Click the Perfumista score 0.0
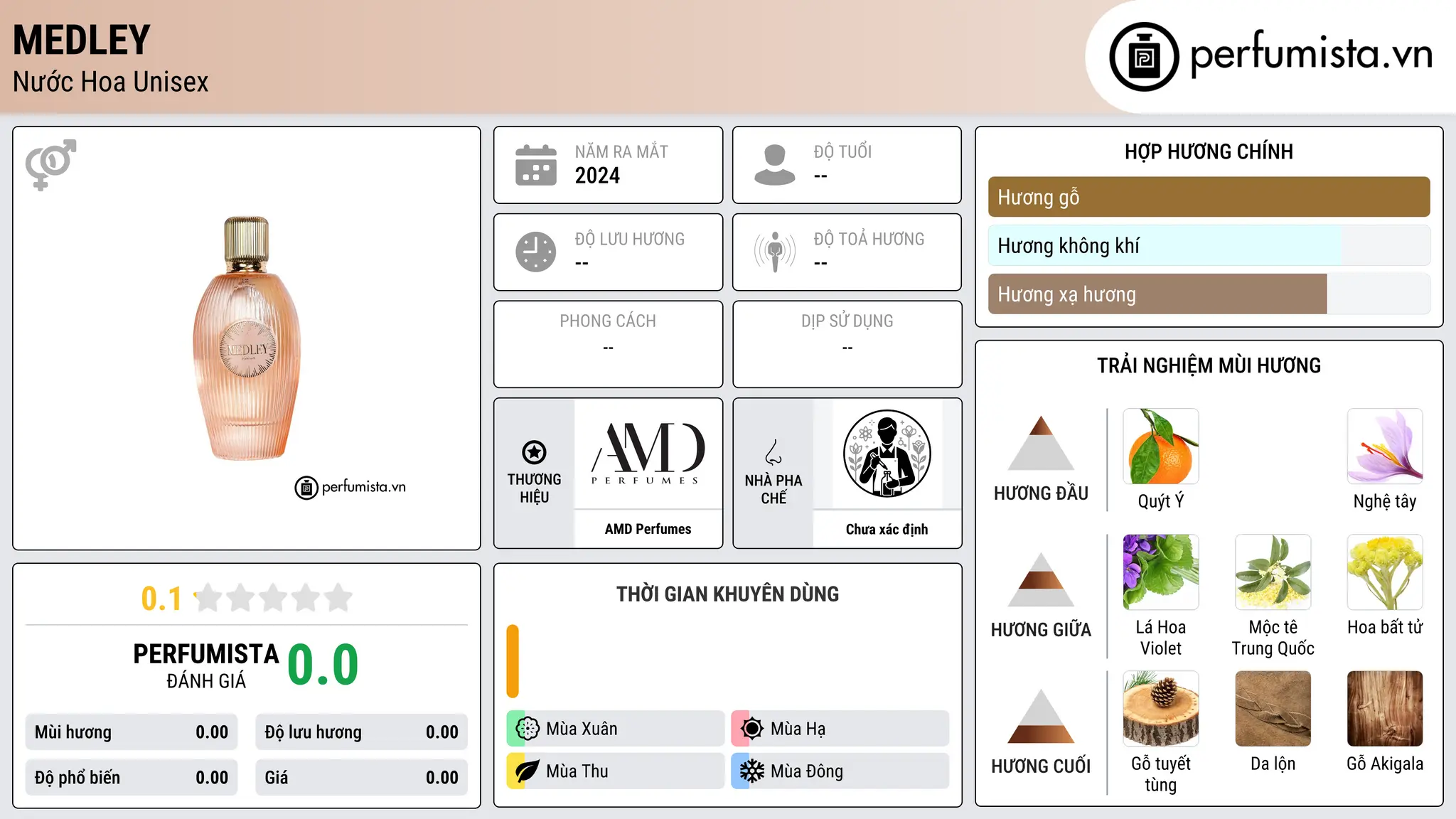This screenshot has width=1456, height=819. point(323,665)
